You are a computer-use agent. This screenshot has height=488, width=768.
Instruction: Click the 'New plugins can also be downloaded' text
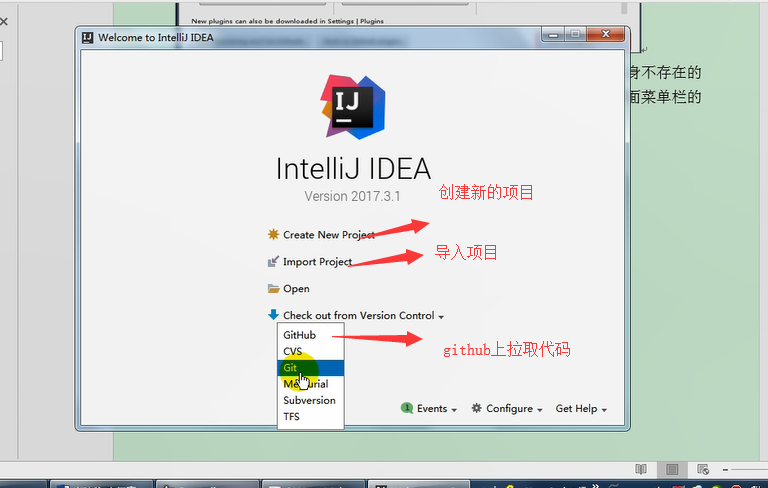[x=288, y=21]
